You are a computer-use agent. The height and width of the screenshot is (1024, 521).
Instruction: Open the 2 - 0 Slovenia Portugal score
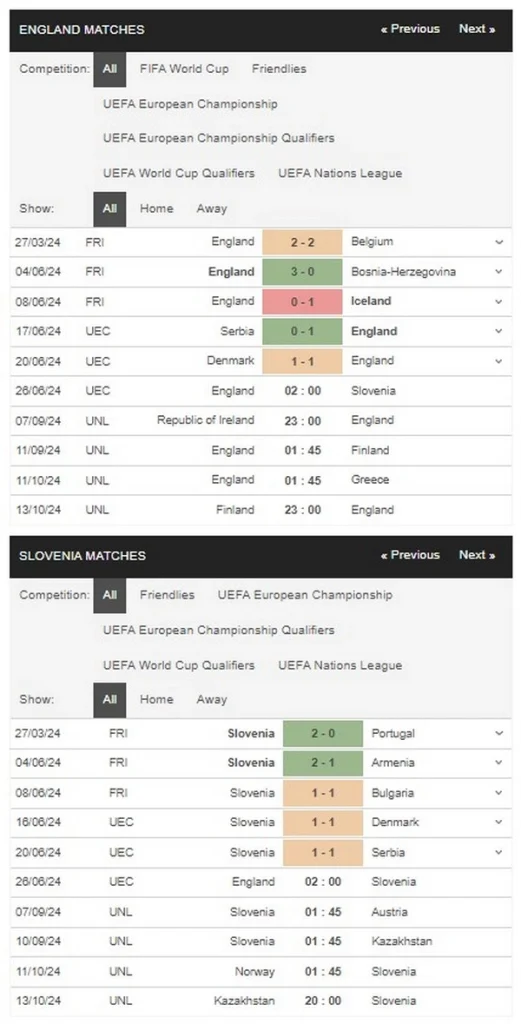pyautogui.click(x=323, y=733)
